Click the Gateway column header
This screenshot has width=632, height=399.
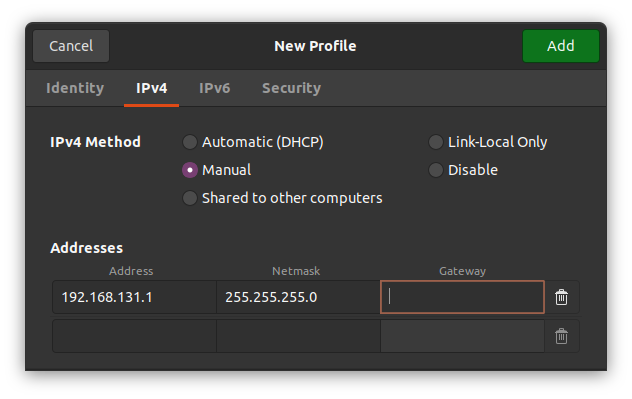462,271
